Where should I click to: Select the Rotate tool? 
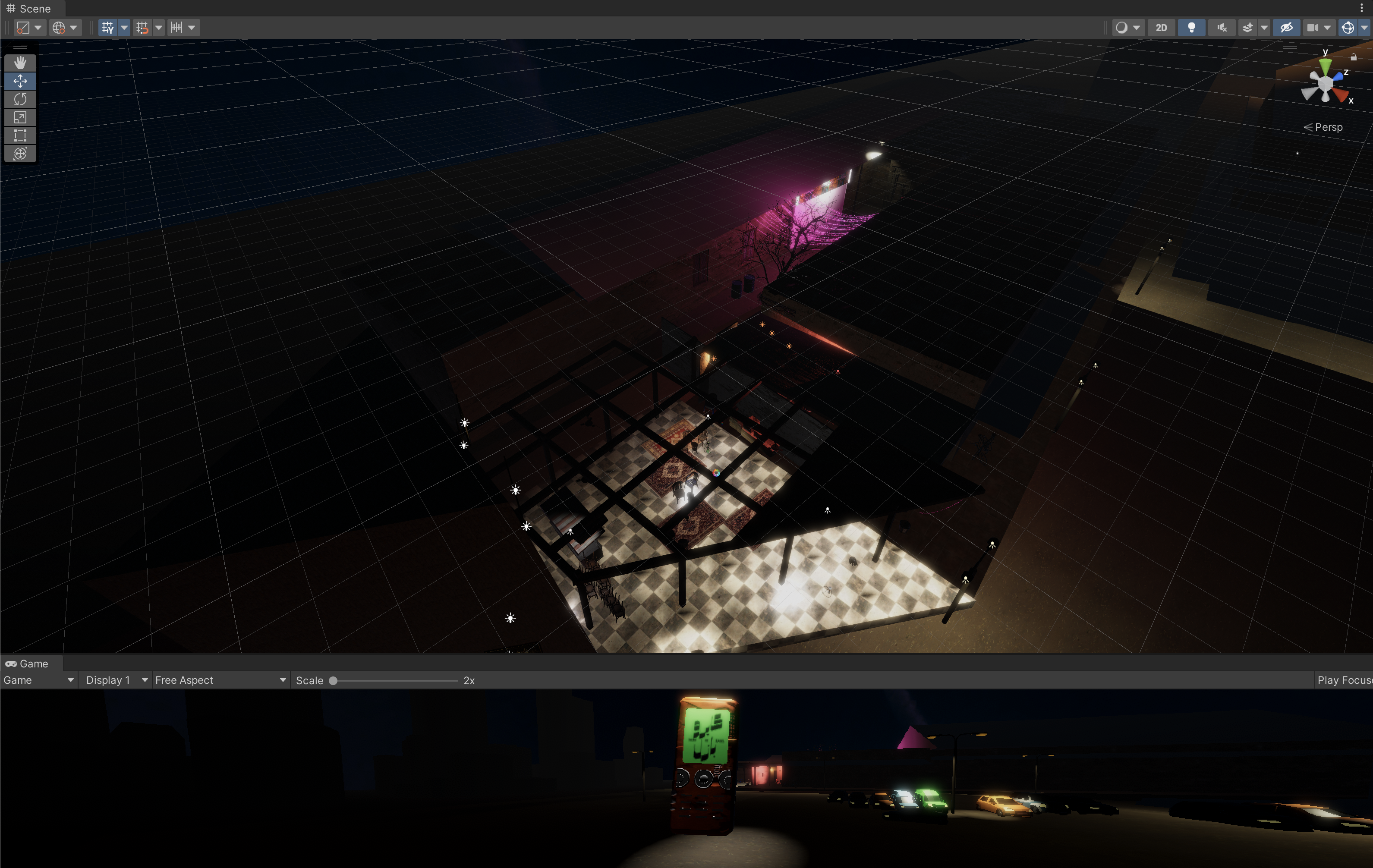click(20, 99)
